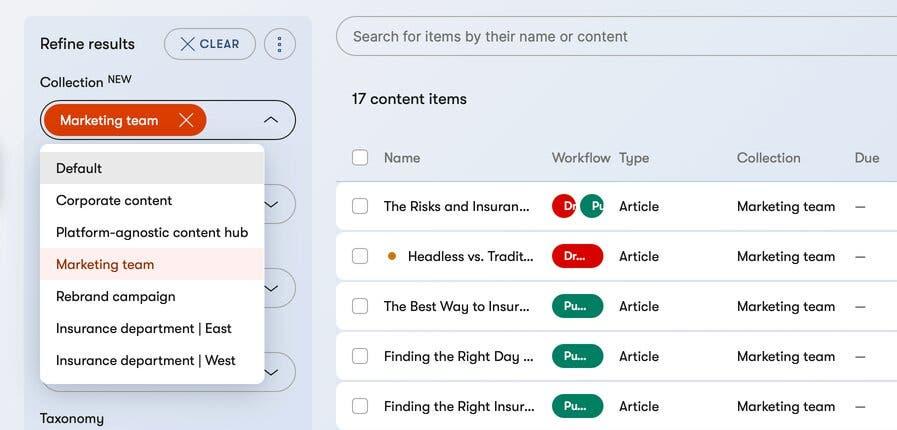897x430 pixels.
Task: Check the Risks and Insurance article checkbox
Action: 360,206
